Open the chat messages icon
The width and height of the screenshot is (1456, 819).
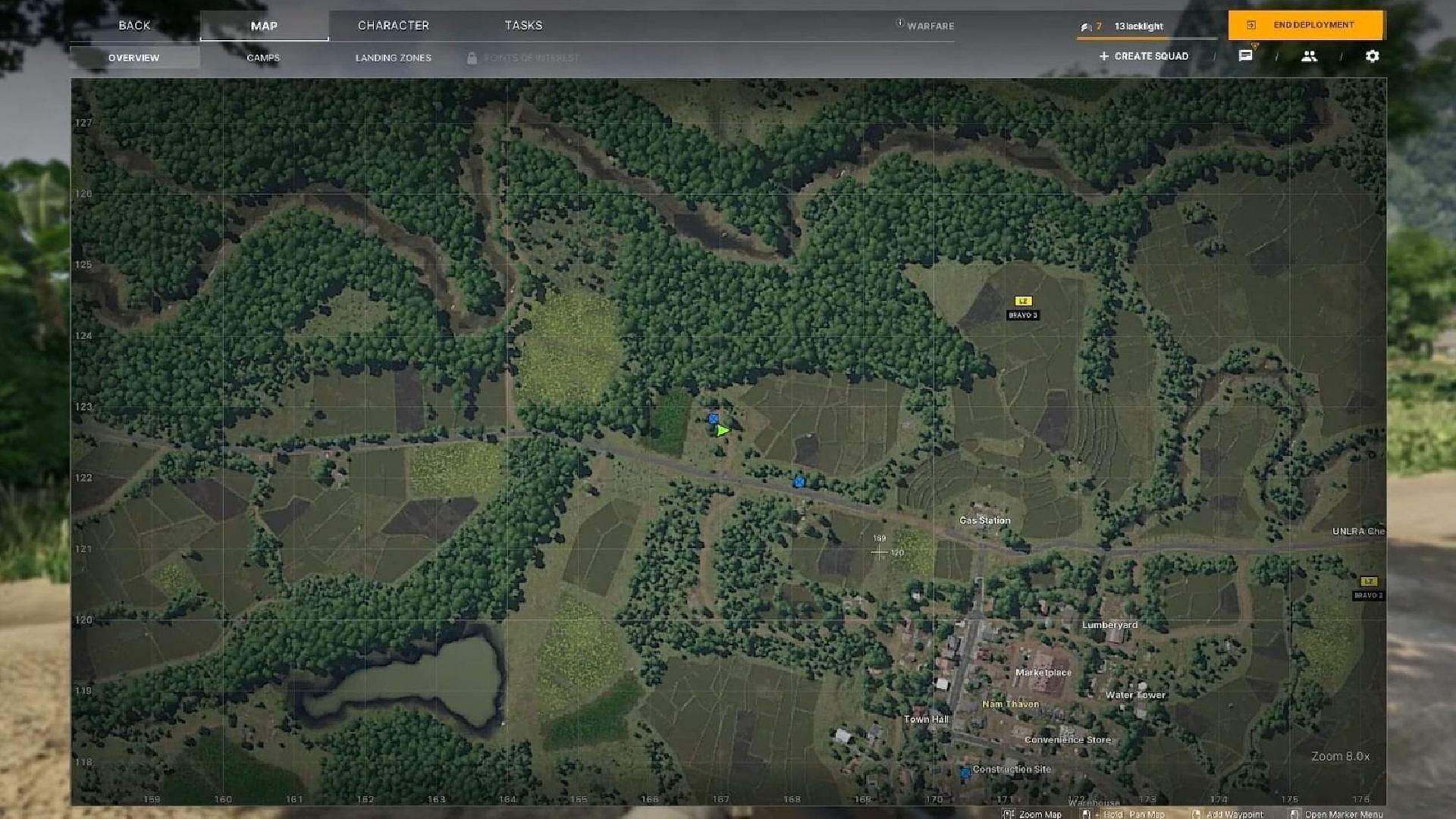coord(1245,55)
